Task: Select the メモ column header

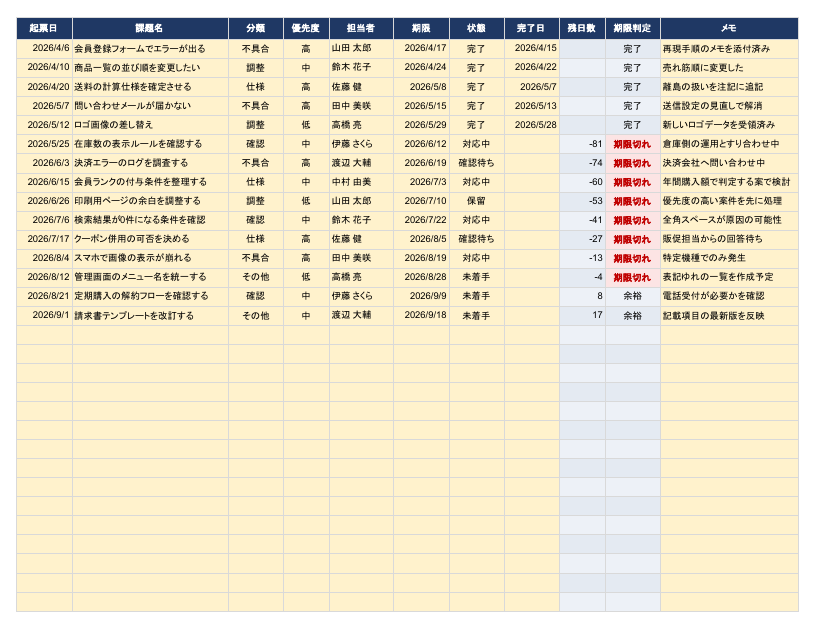Action: (729, 28)
